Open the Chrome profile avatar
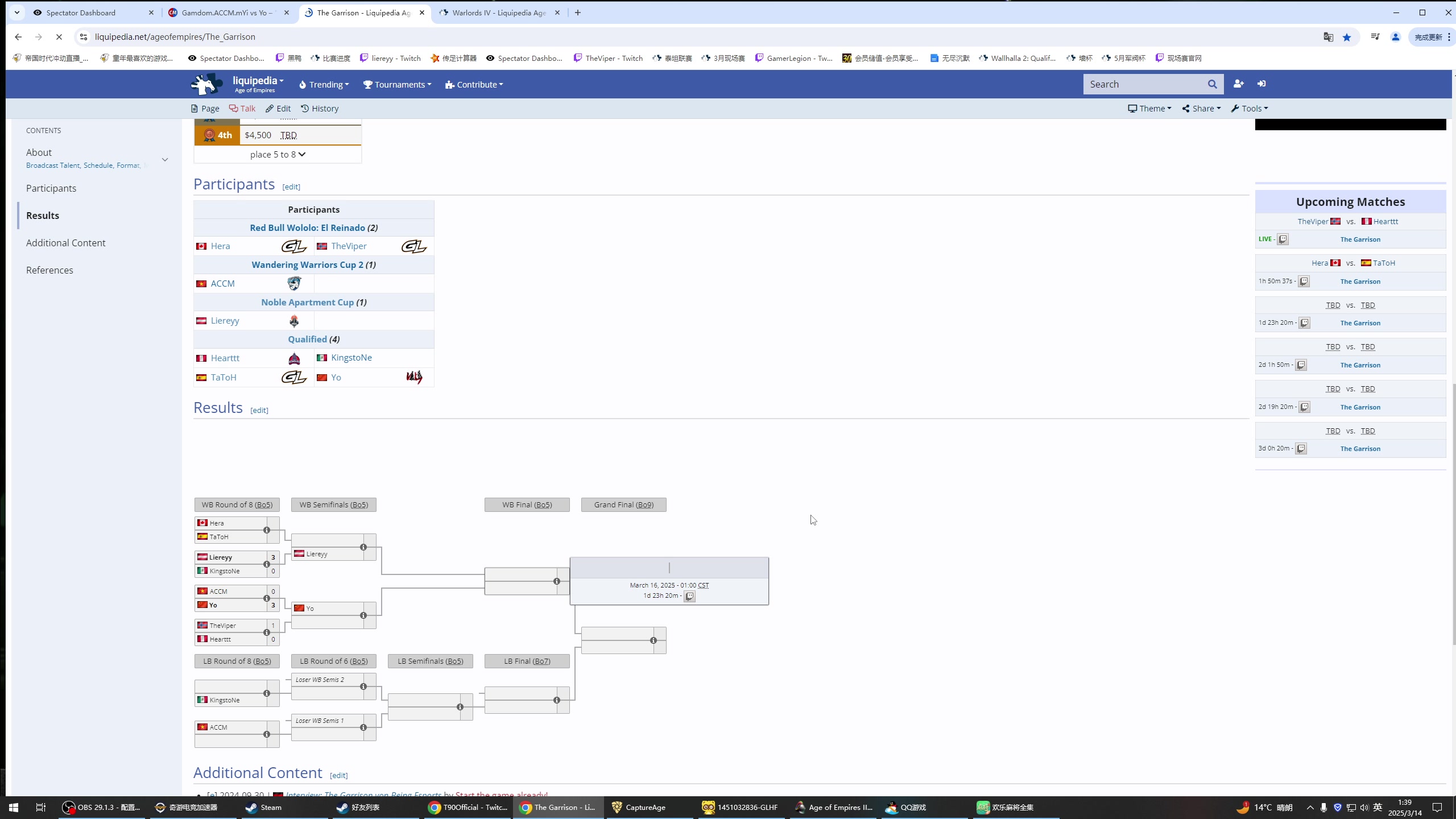This screenshot has width=1456, height=819. click(1395, 37)
